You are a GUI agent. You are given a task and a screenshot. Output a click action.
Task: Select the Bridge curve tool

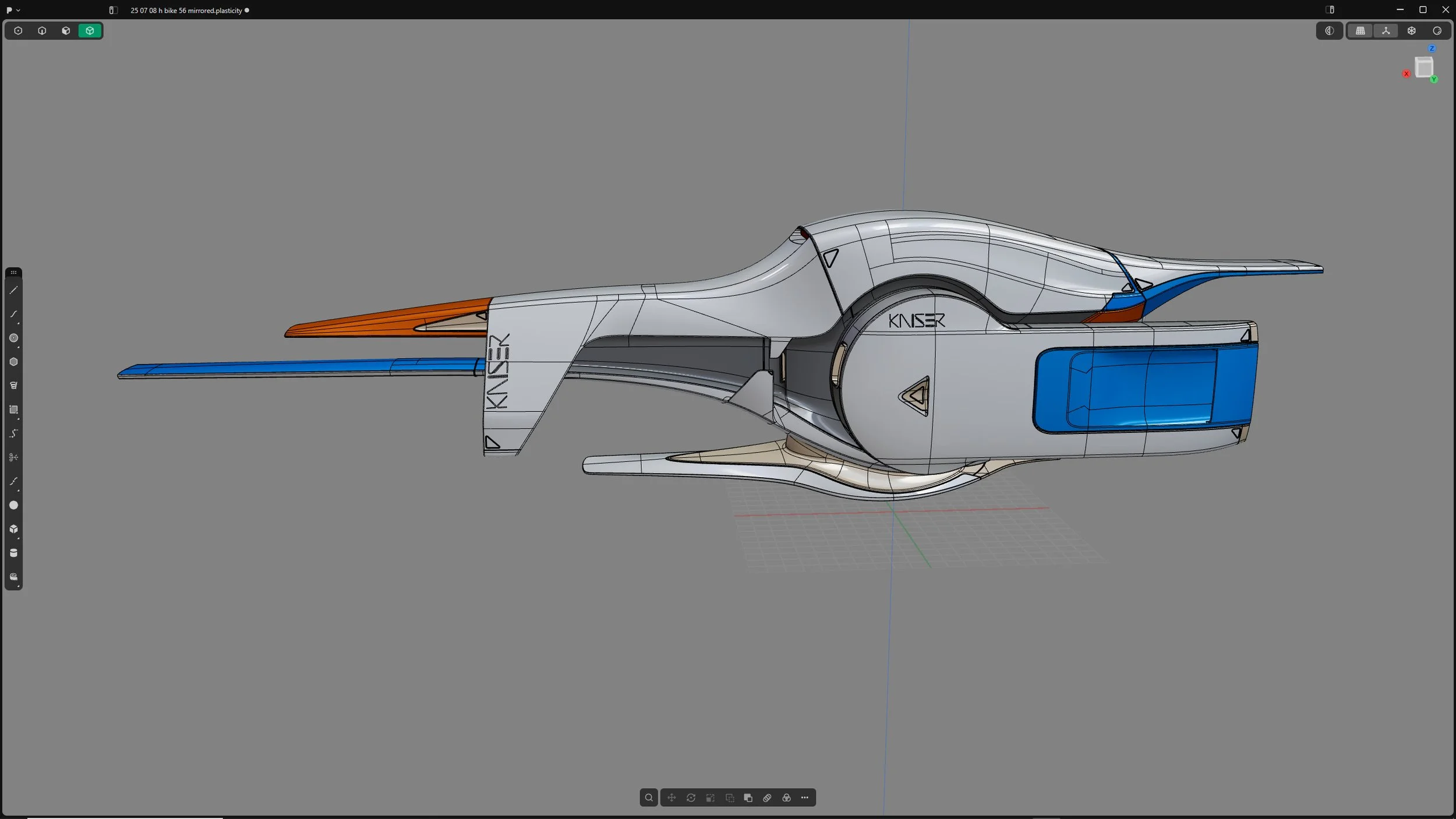13,481
